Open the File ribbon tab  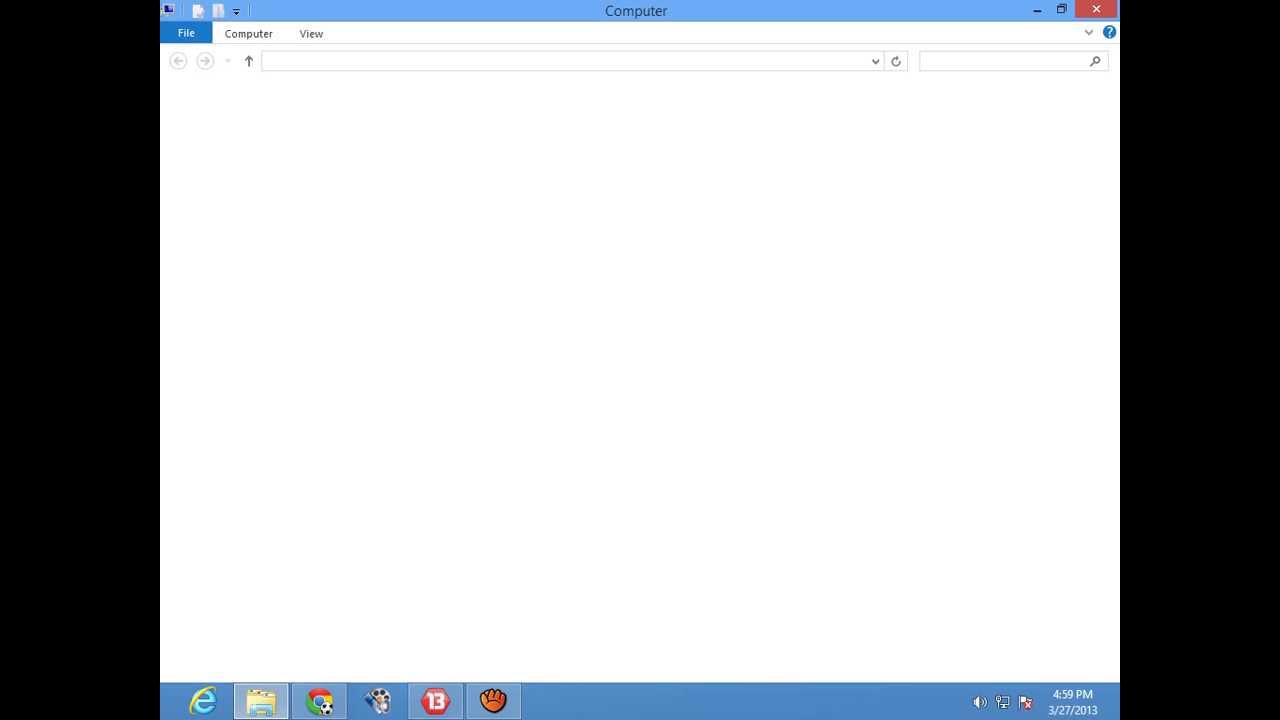click(x=186, y=33)
